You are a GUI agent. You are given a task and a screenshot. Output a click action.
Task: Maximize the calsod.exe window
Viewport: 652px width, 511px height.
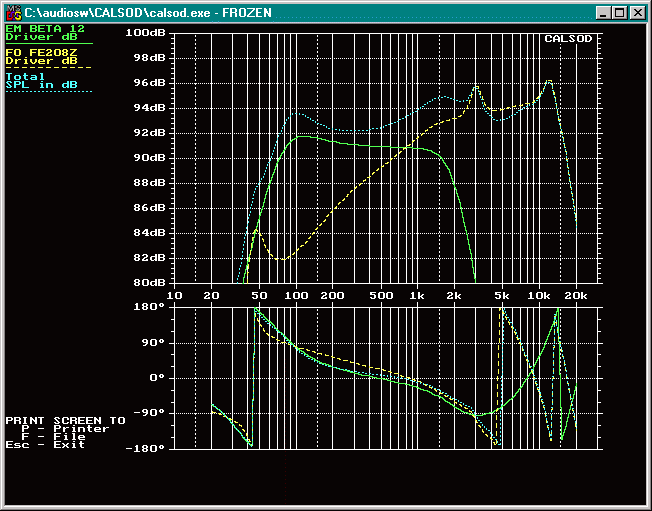click(620, 13)
